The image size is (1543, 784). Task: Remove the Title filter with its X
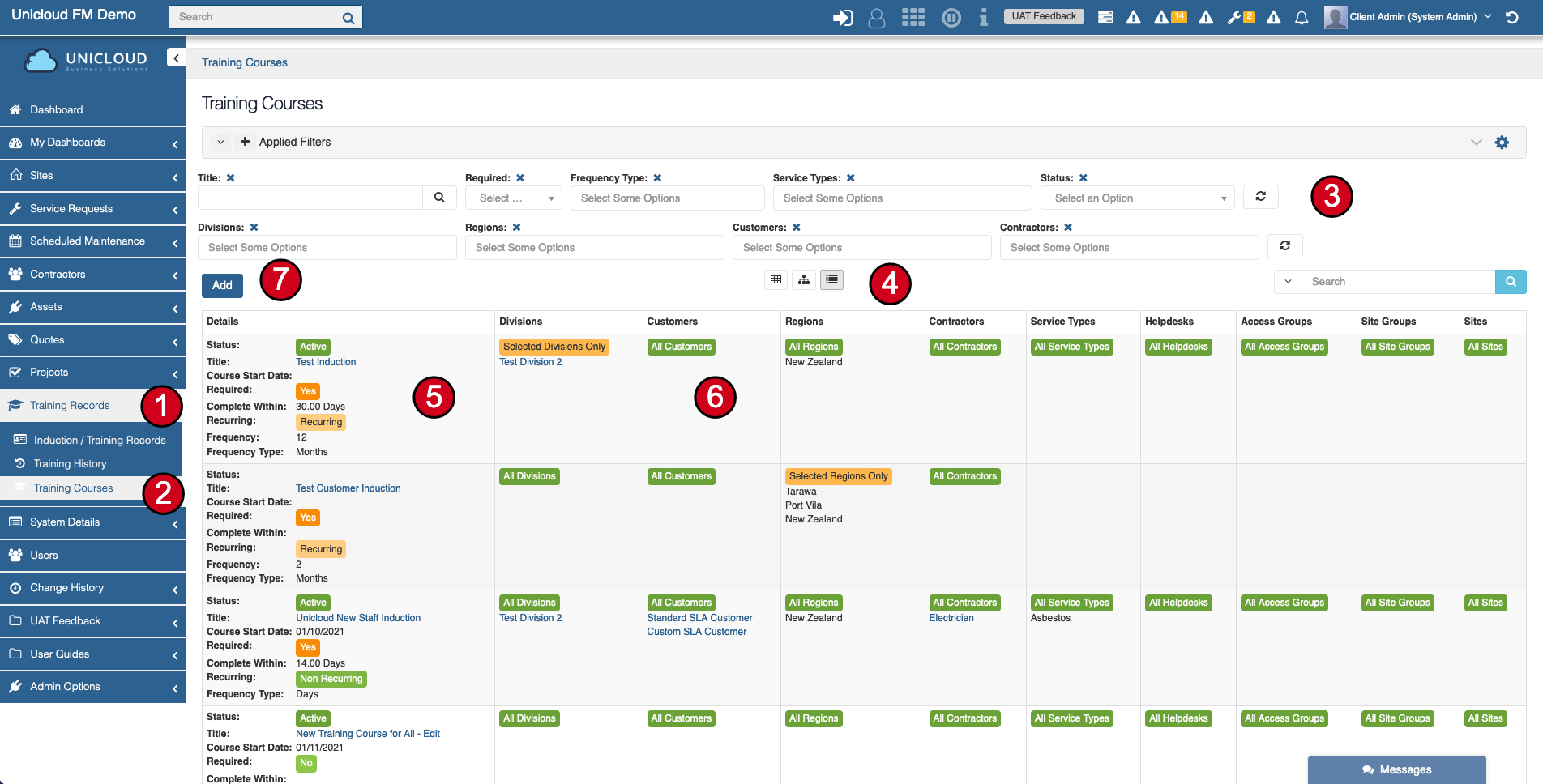pos(231,178)
